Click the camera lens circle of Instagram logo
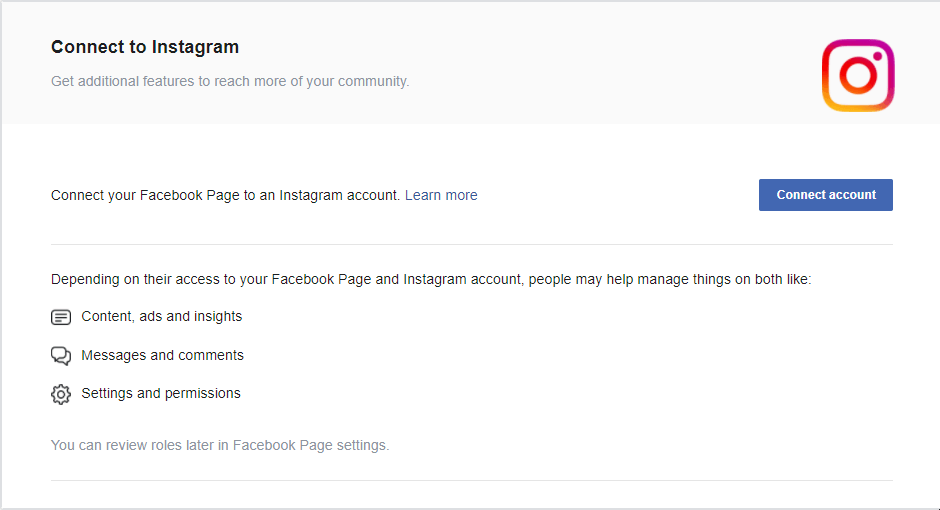940x510 pixels. tap(858, 76)
